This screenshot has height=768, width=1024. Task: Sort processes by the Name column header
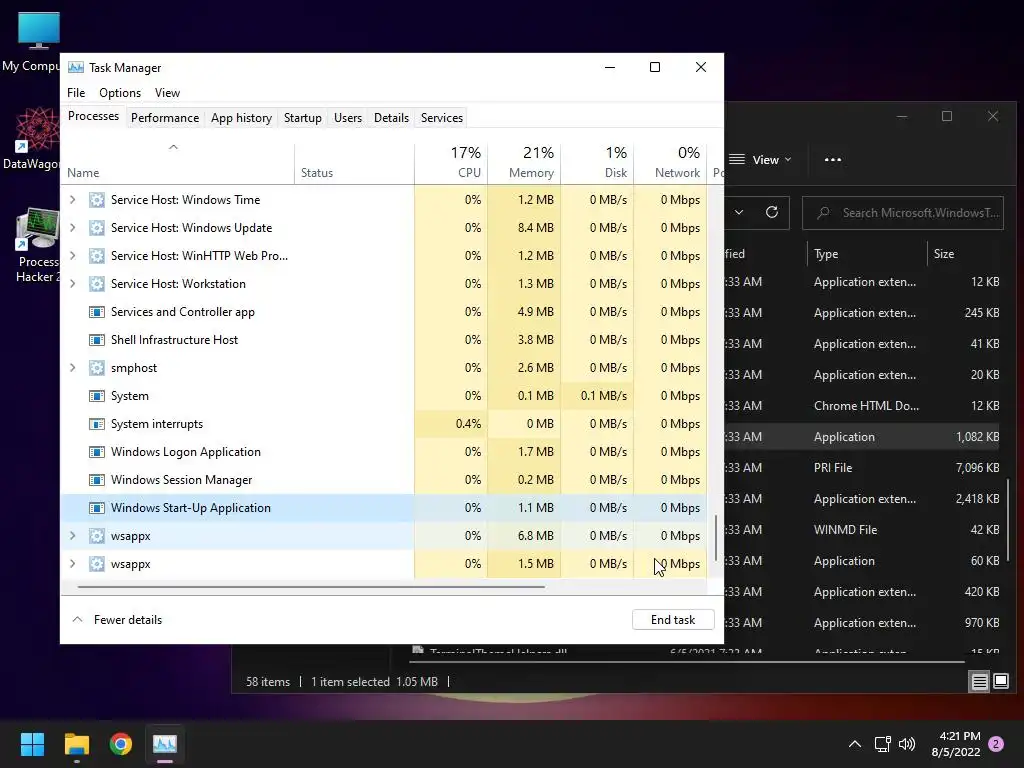[178, 162]
